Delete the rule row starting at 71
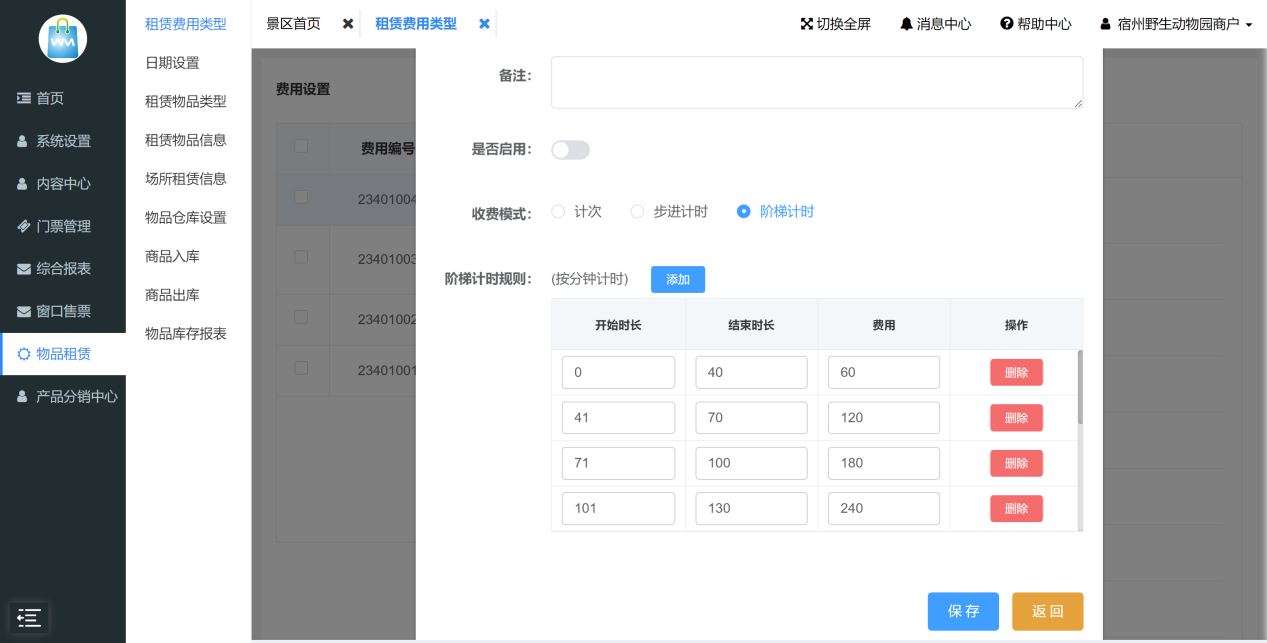 [x=1016, y=463]
